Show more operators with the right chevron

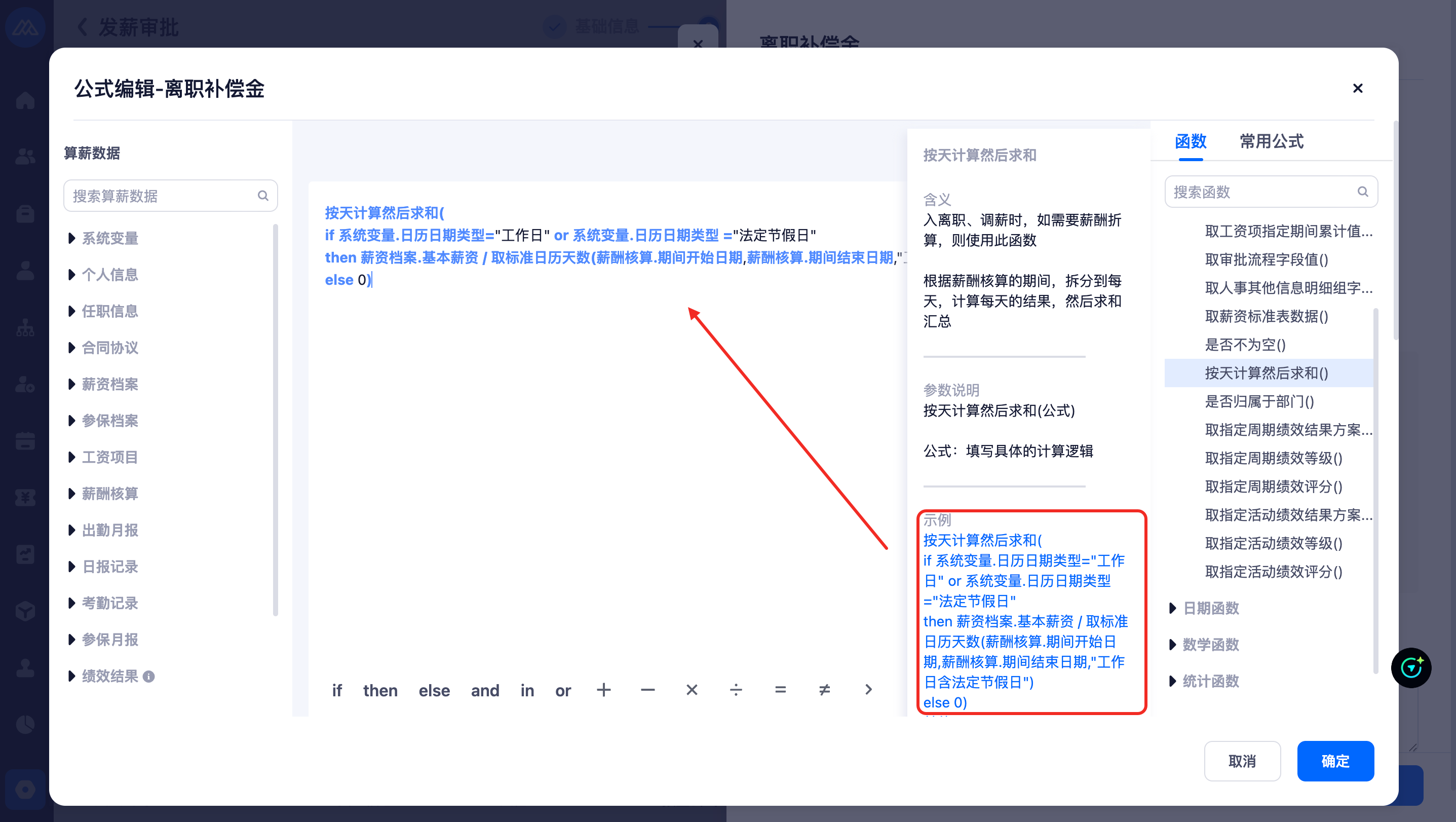point(869,690)
